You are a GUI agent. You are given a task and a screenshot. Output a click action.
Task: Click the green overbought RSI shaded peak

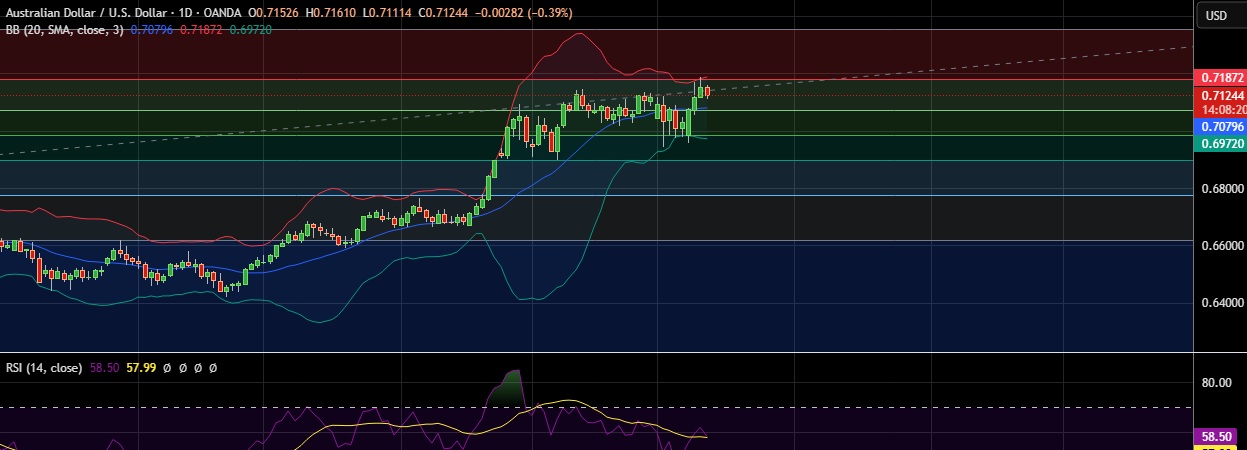[512, 388]
